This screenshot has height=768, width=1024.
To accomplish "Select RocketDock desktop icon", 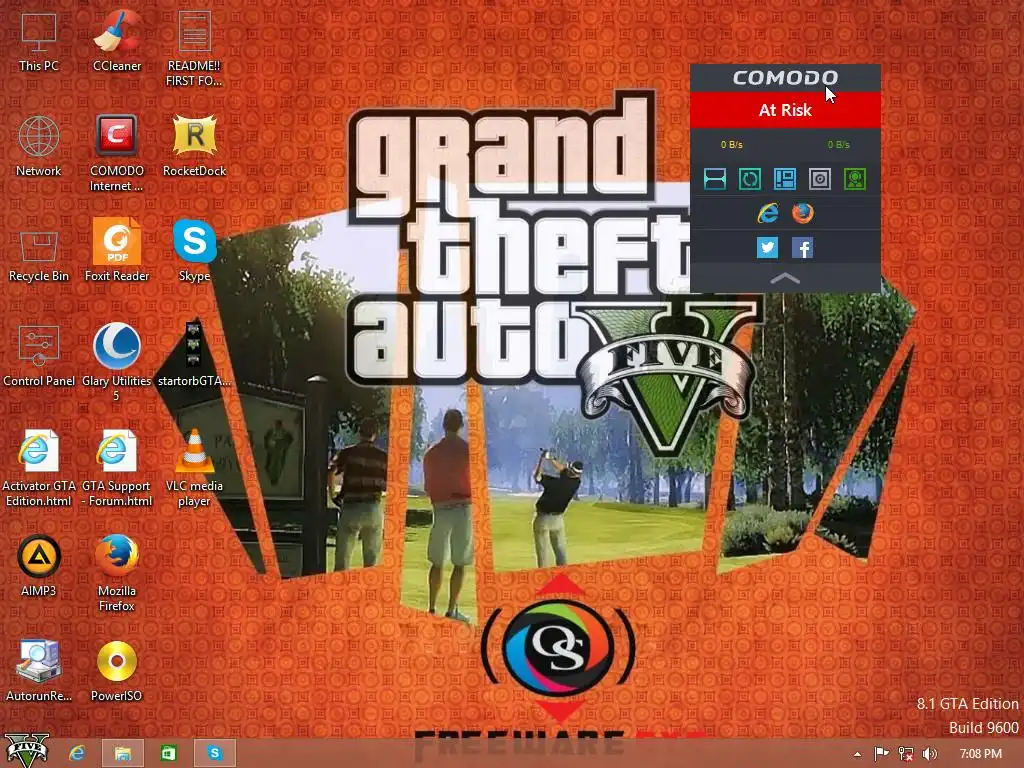I will [195, 146].
